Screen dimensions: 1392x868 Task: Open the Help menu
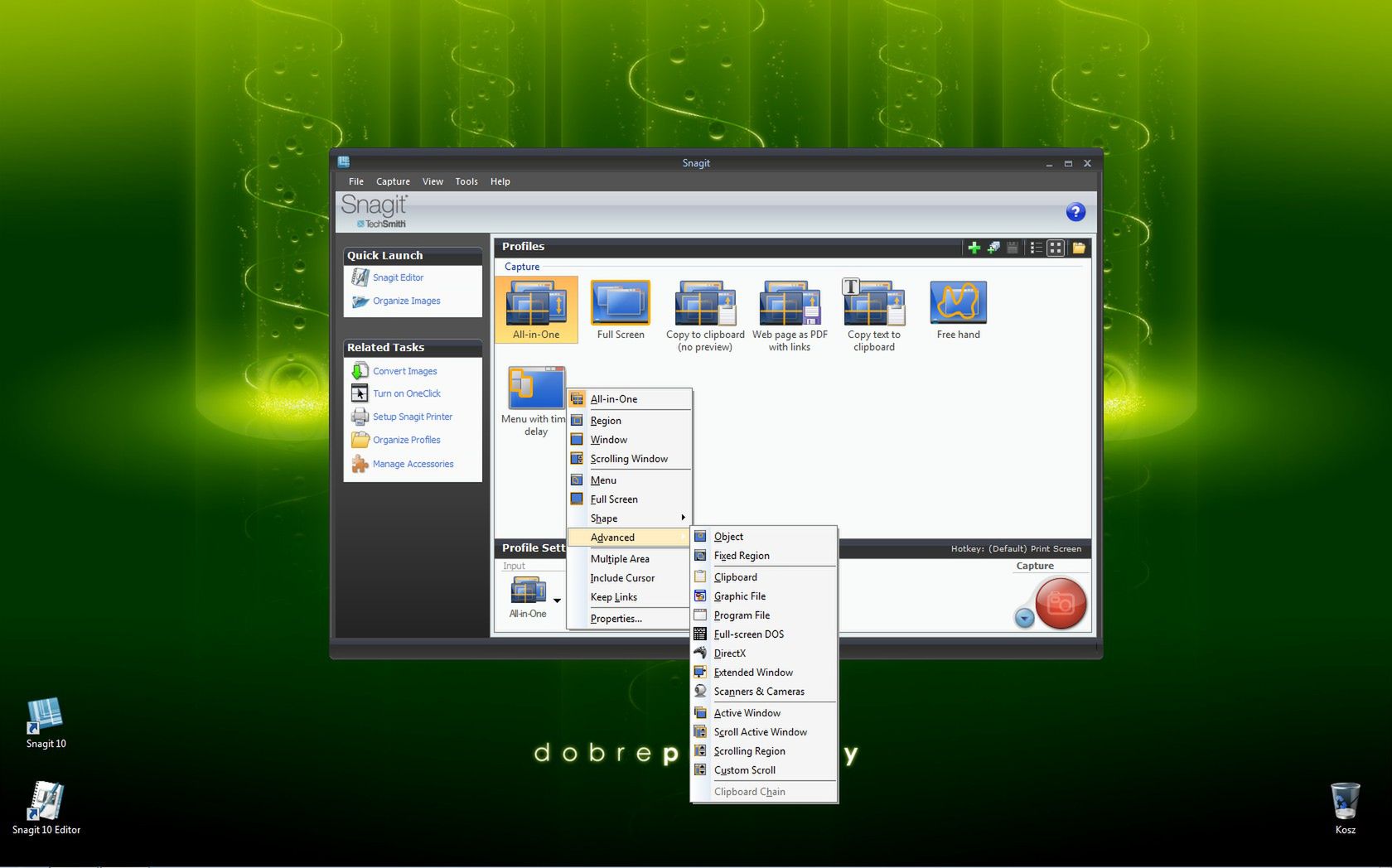(x=500, y=181)
